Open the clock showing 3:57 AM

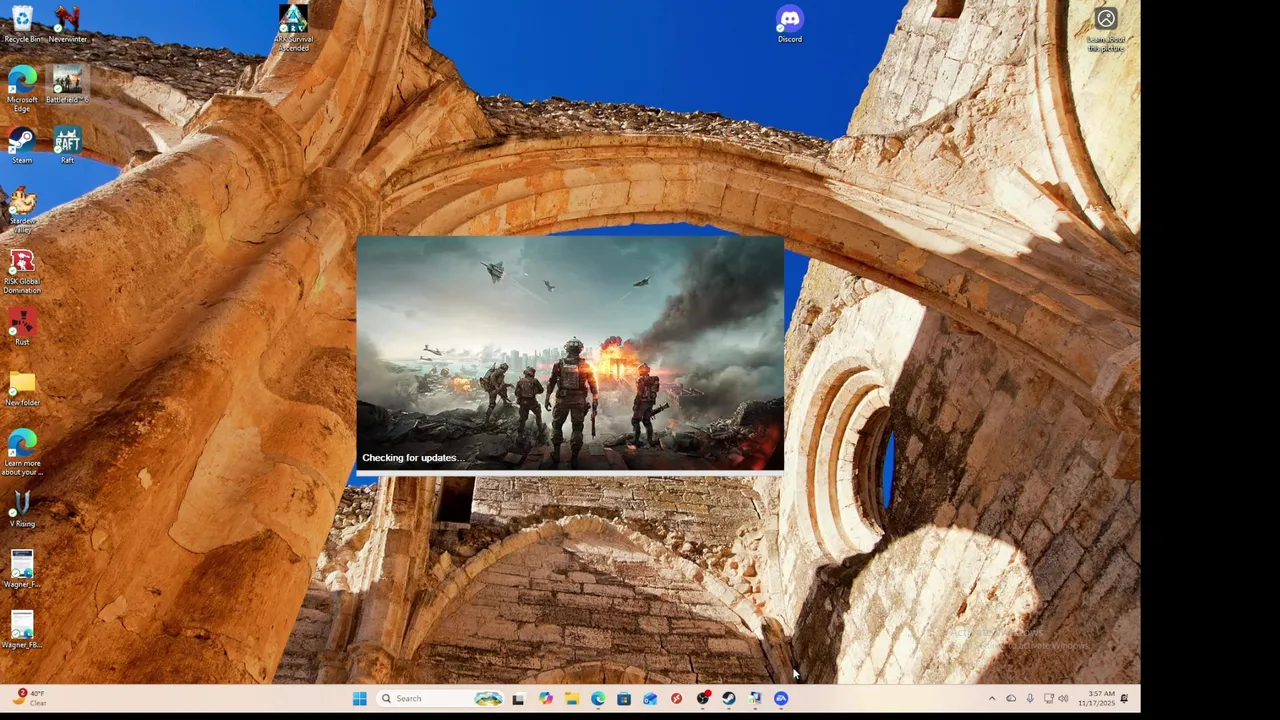(1096, 698)
